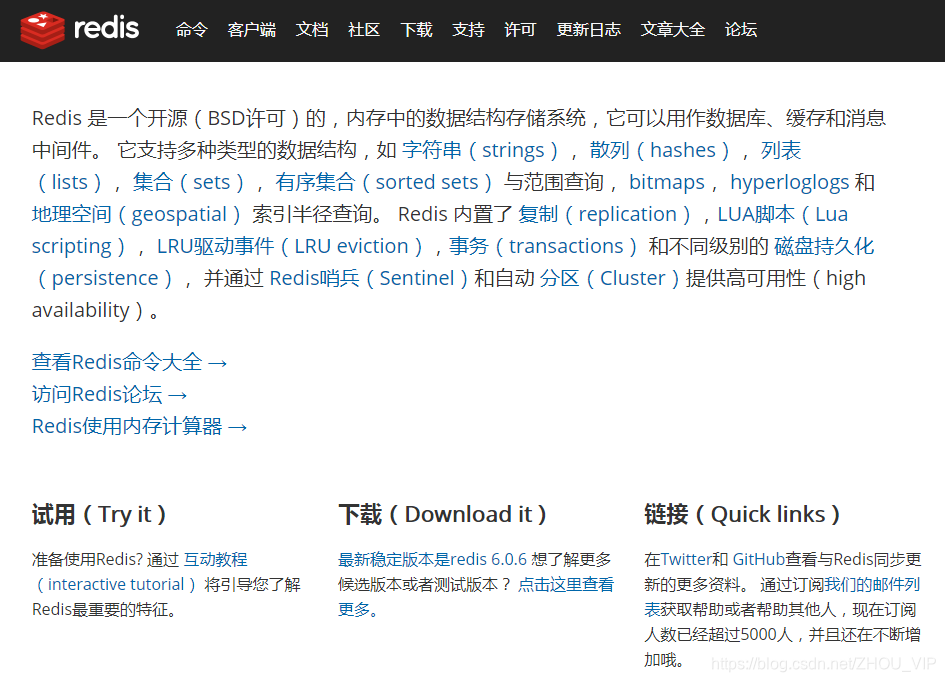Open the 地理空间（geospatial）link

(x=136, y=214)
